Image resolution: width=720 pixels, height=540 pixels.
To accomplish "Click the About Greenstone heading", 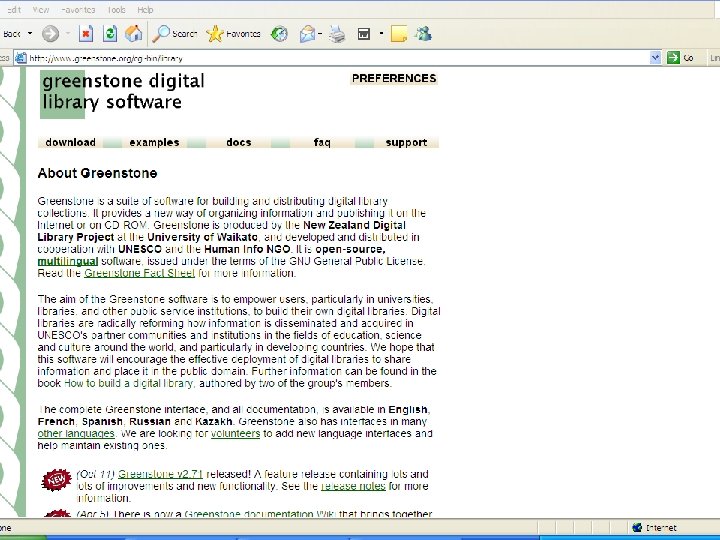I will pos(97,173).
